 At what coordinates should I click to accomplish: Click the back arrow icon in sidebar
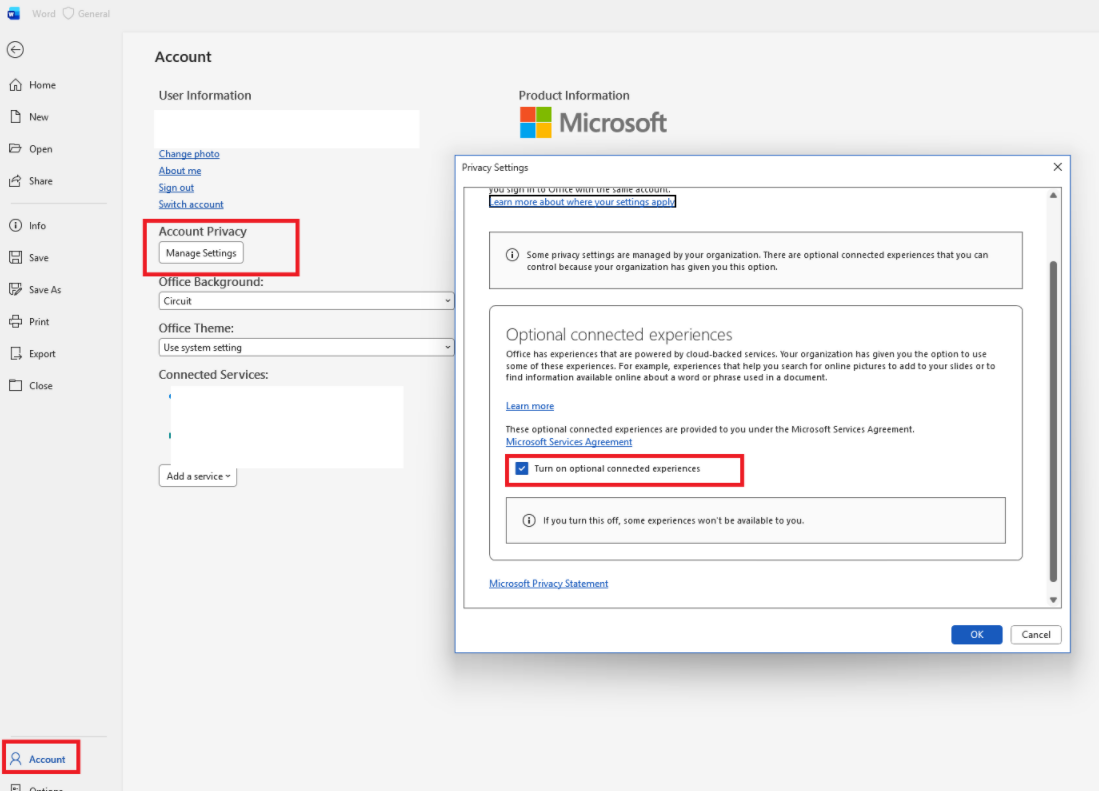click(15, 50)
